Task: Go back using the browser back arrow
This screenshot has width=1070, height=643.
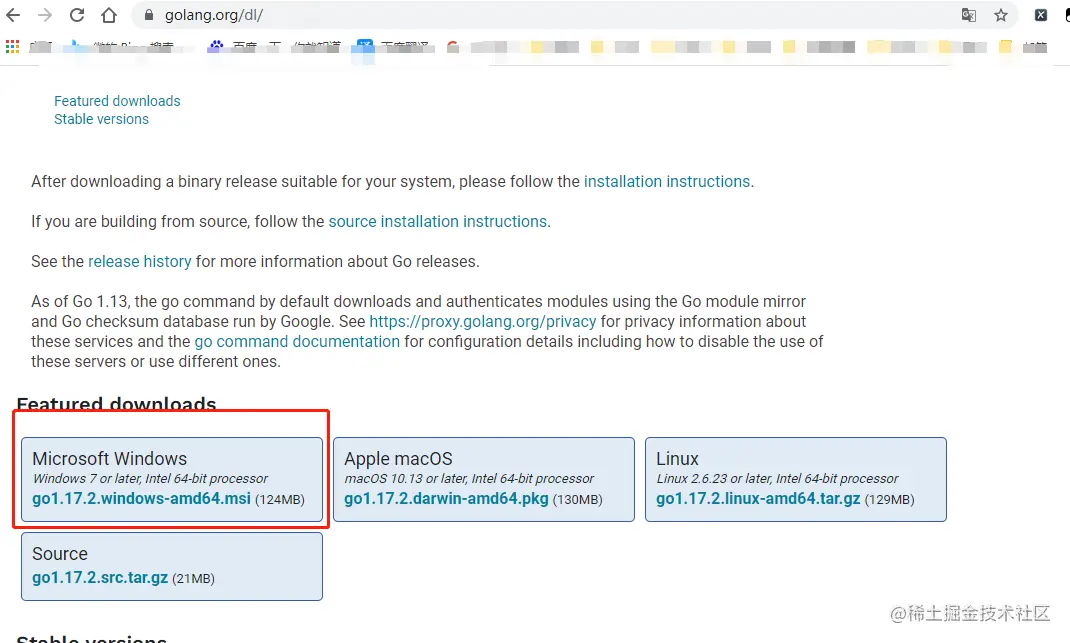Action: (x=13, y=14)
